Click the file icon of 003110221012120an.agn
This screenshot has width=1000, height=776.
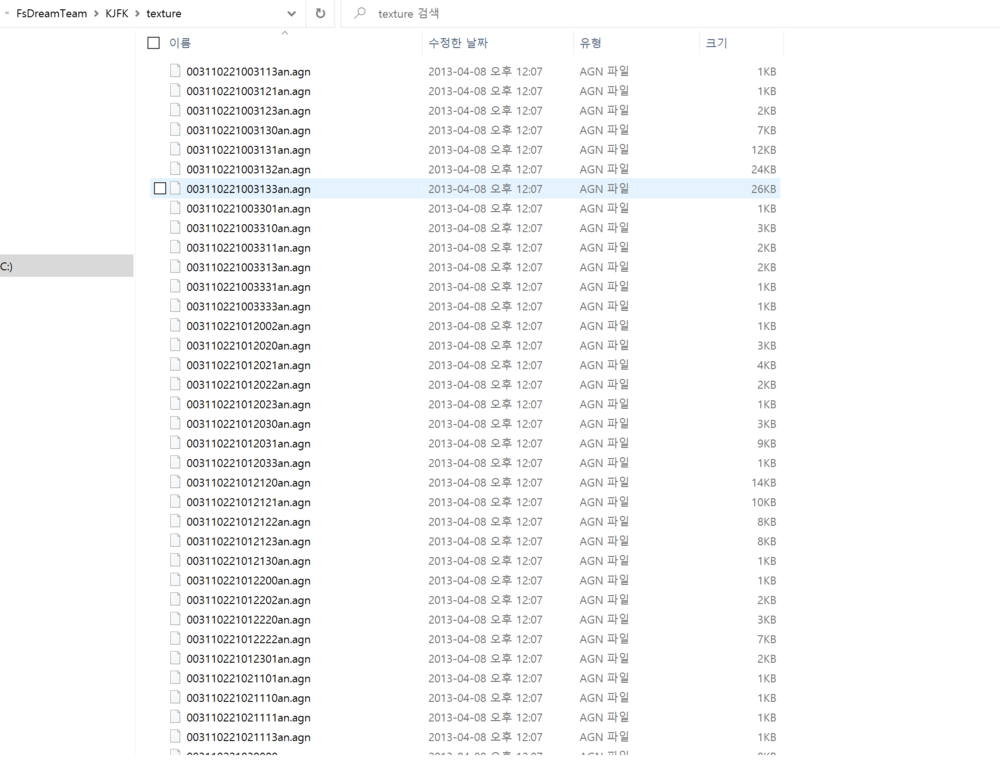tap(175, 482)
